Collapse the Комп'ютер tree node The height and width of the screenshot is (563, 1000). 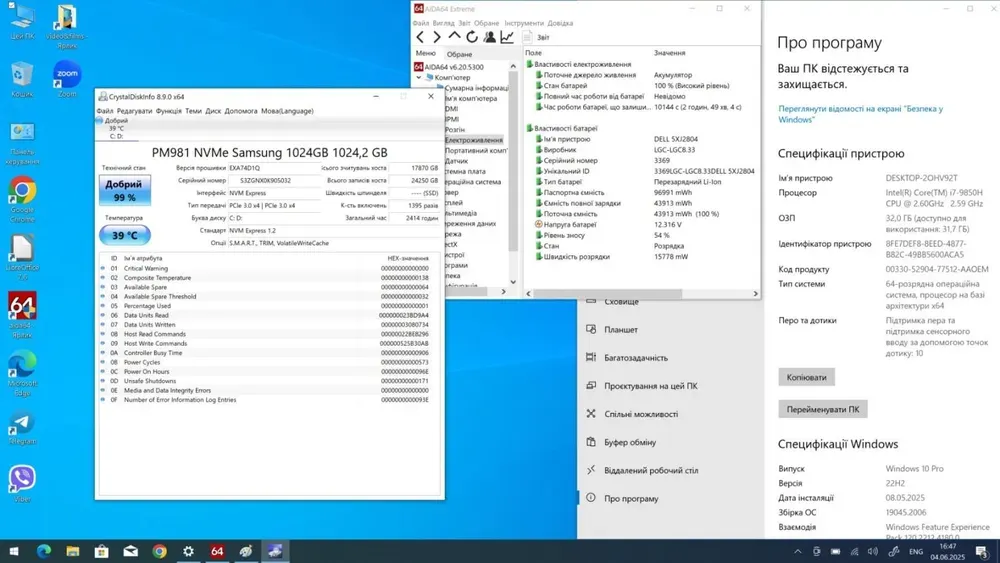click(418, 77)
